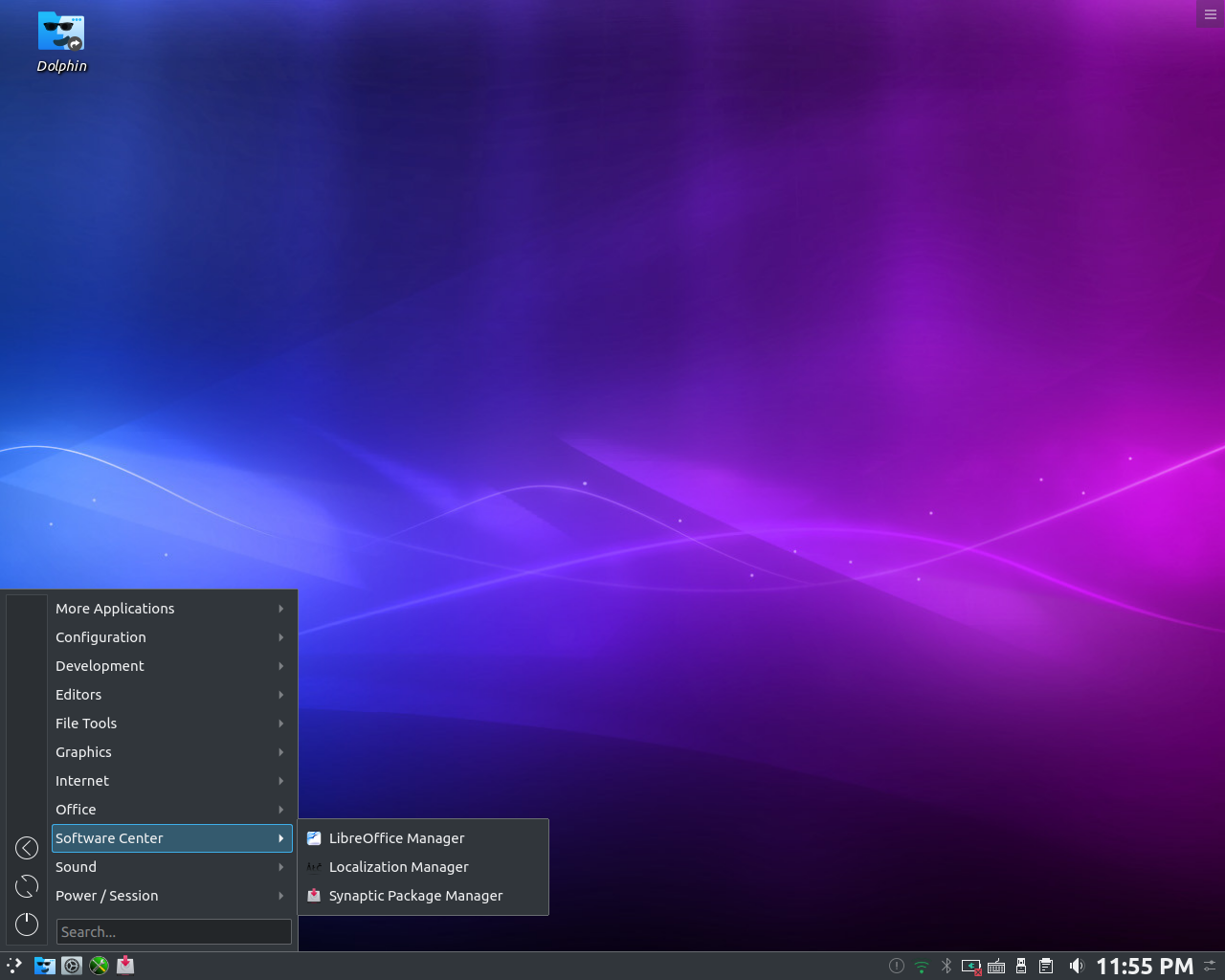Open the Internet category
Screen dimensions: 1225x980
click(172, 781)
